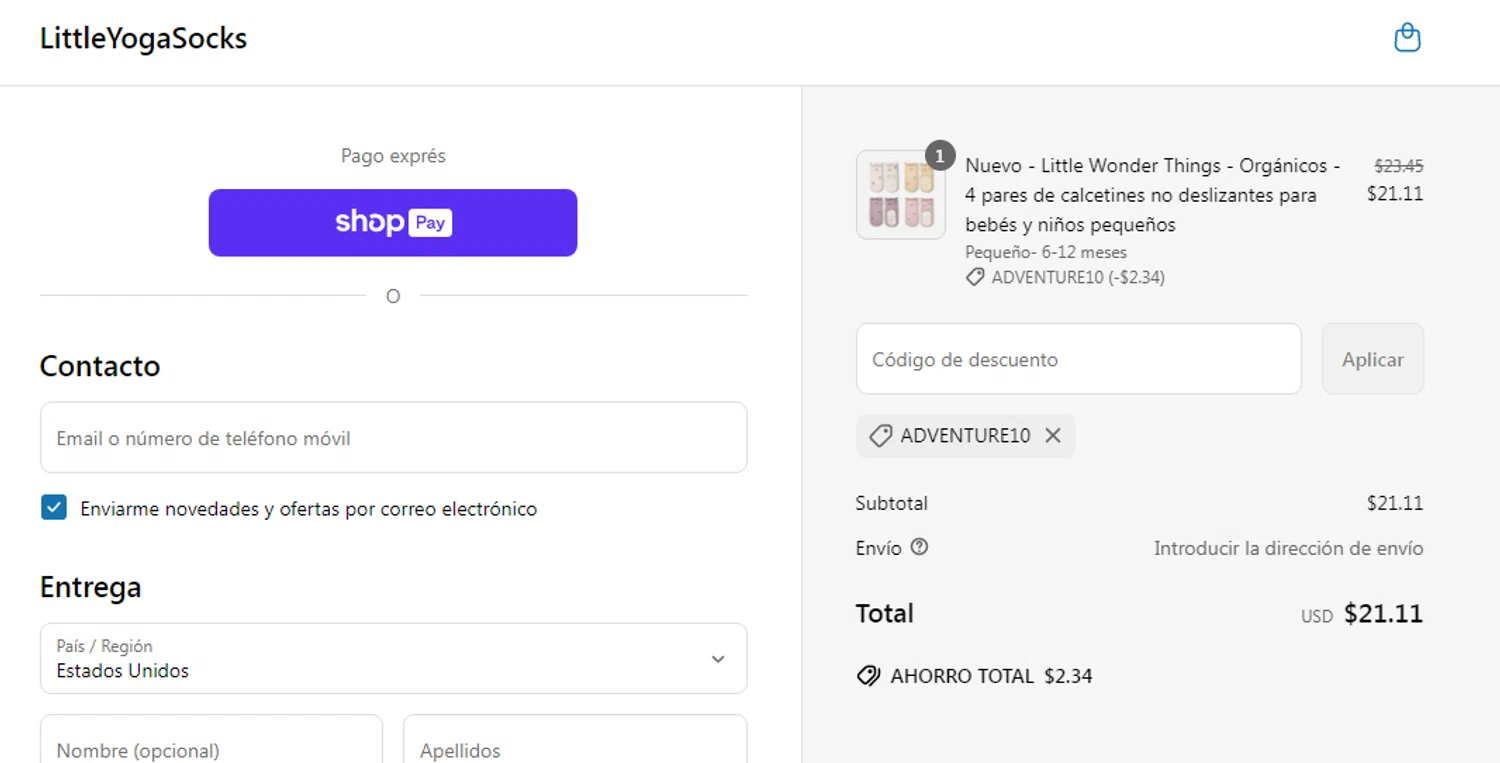The width and height of the screenshot is (1500, 763).
Task: Click the product title Nuevo - Little Wonder Things
Action: (x=1153, y=195)
